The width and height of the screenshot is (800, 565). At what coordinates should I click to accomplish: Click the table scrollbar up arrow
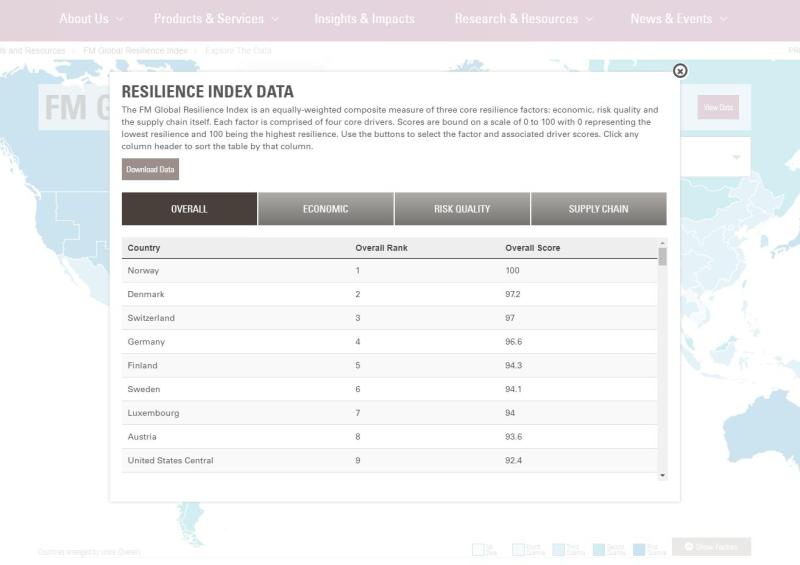662,243
